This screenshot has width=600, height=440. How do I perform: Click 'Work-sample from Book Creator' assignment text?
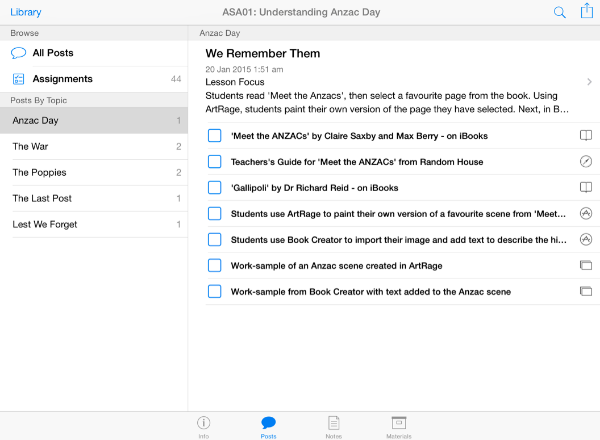point(371,292)
